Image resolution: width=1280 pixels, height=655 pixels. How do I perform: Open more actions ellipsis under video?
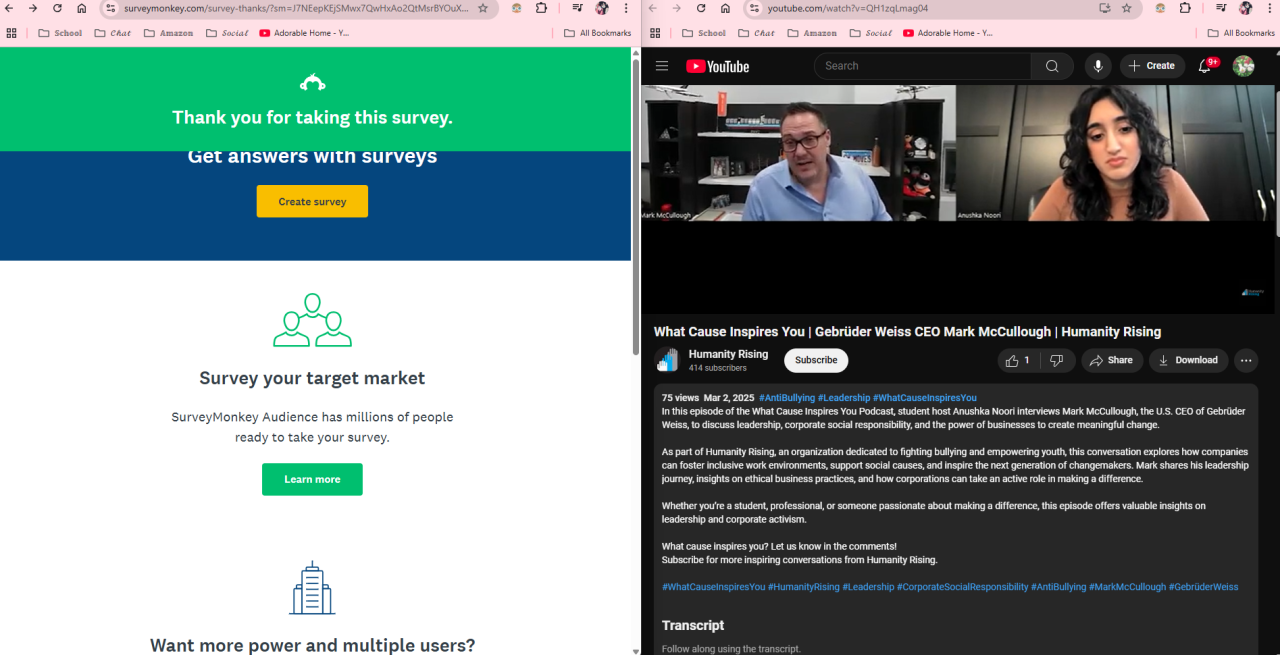1246,360
